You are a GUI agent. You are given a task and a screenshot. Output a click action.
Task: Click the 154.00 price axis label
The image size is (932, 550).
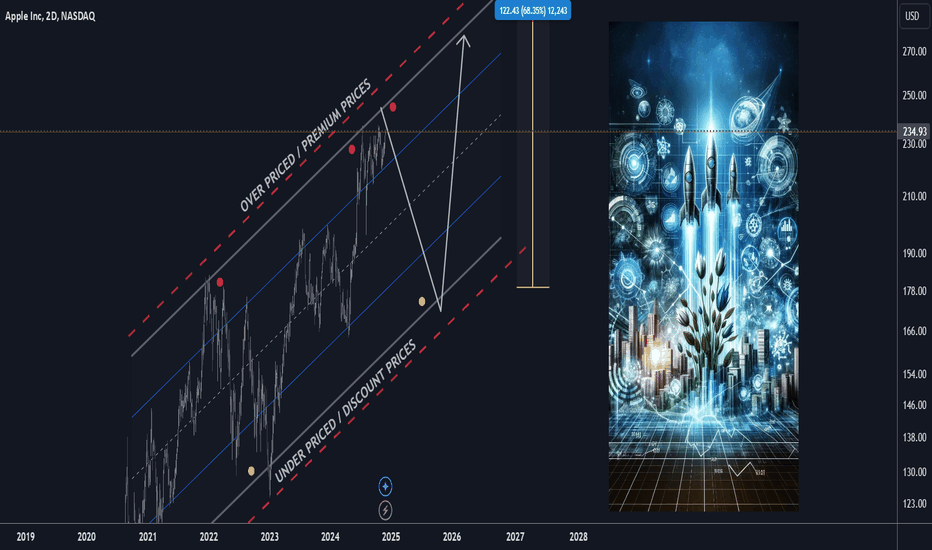tap(914, 374)
